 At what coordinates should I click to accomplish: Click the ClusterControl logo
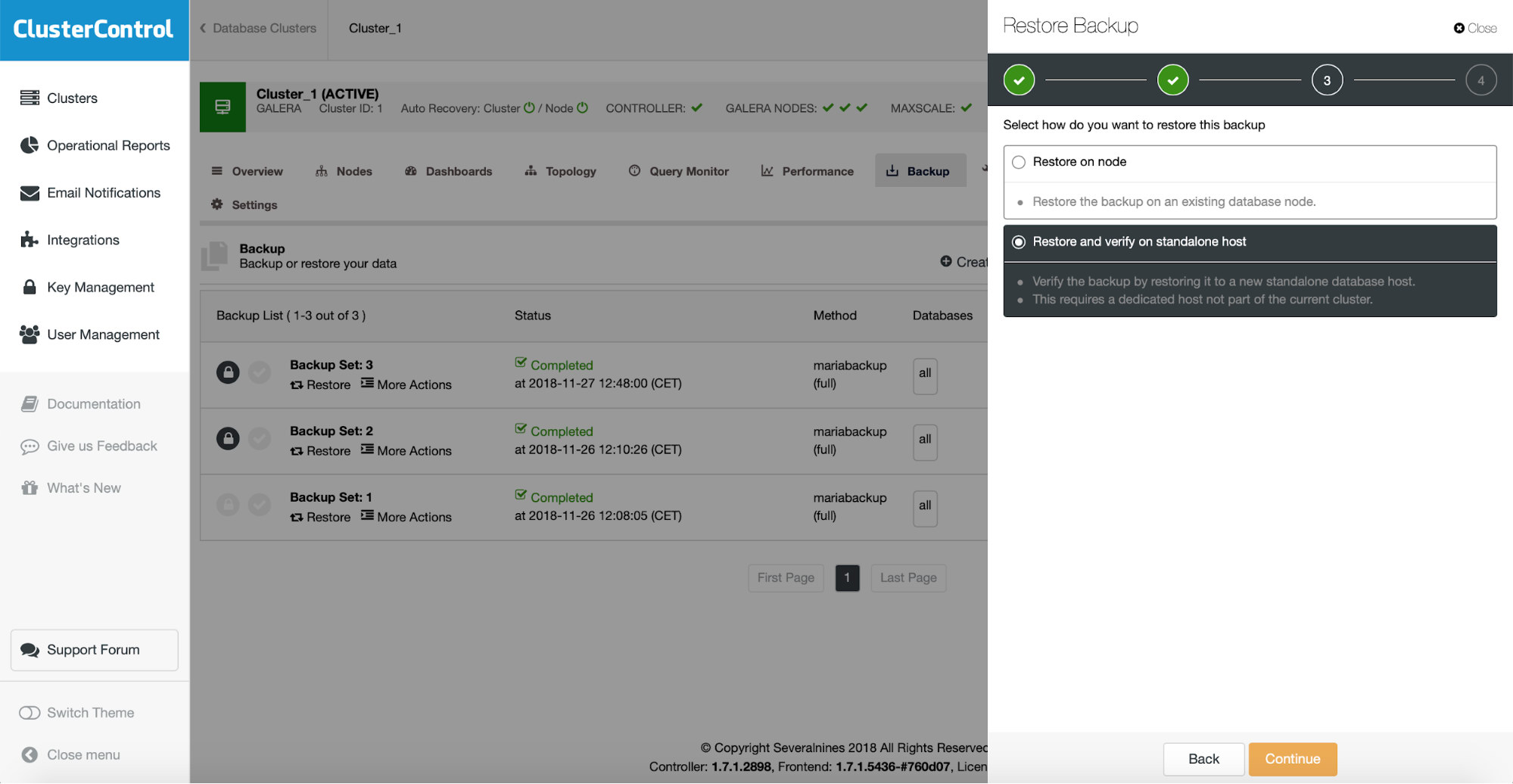click(x=93, y=29)
